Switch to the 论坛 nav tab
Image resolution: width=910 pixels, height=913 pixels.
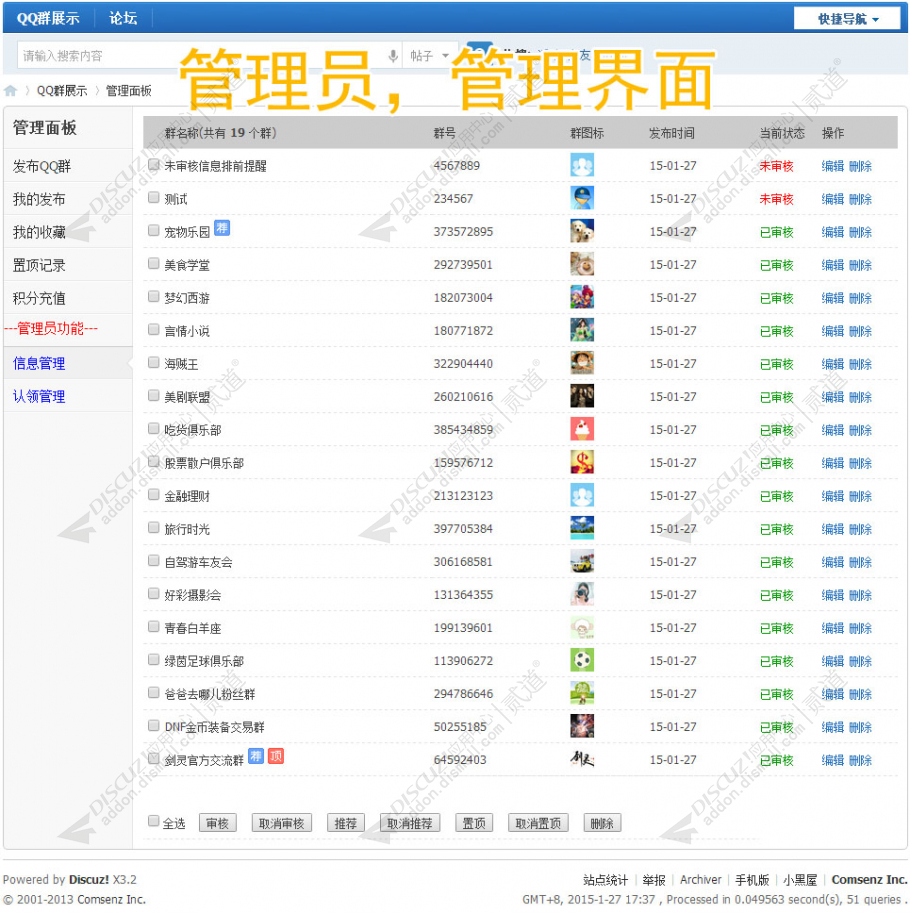coord(123,18)
